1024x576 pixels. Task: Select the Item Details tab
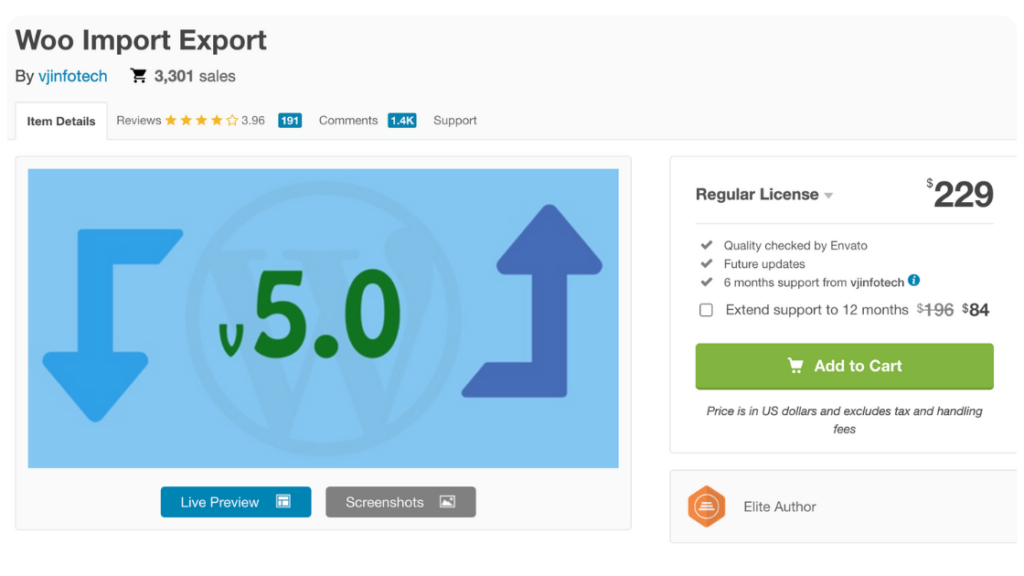tap(61, 119)
